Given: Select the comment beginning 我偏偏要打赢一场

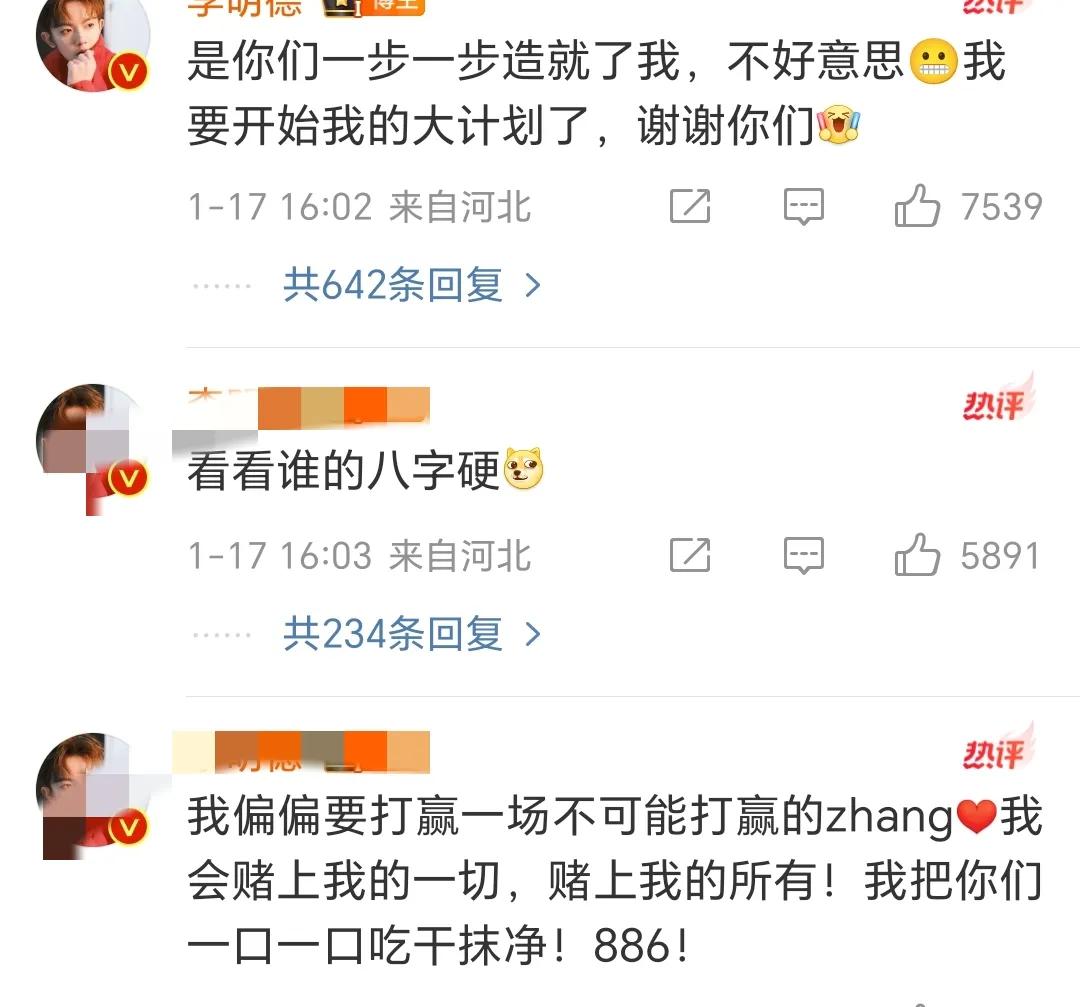Looking at the screenshot, I should pos(614,880).
